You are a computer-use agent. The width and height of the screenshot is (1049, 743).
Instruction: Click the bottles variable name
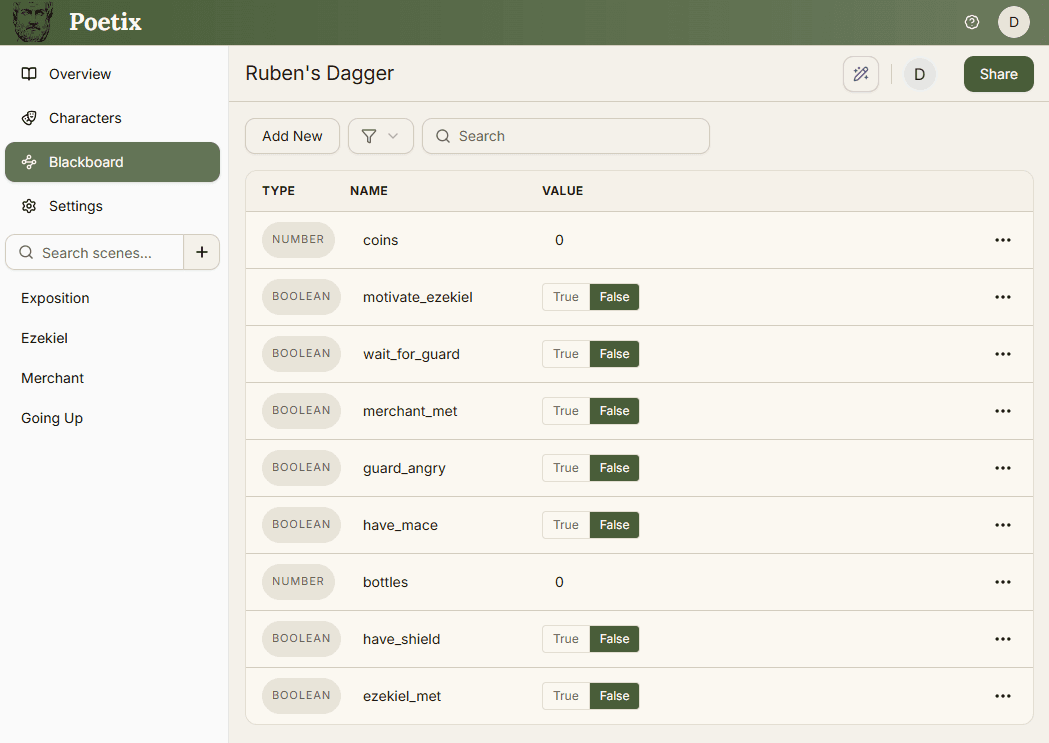385,582
